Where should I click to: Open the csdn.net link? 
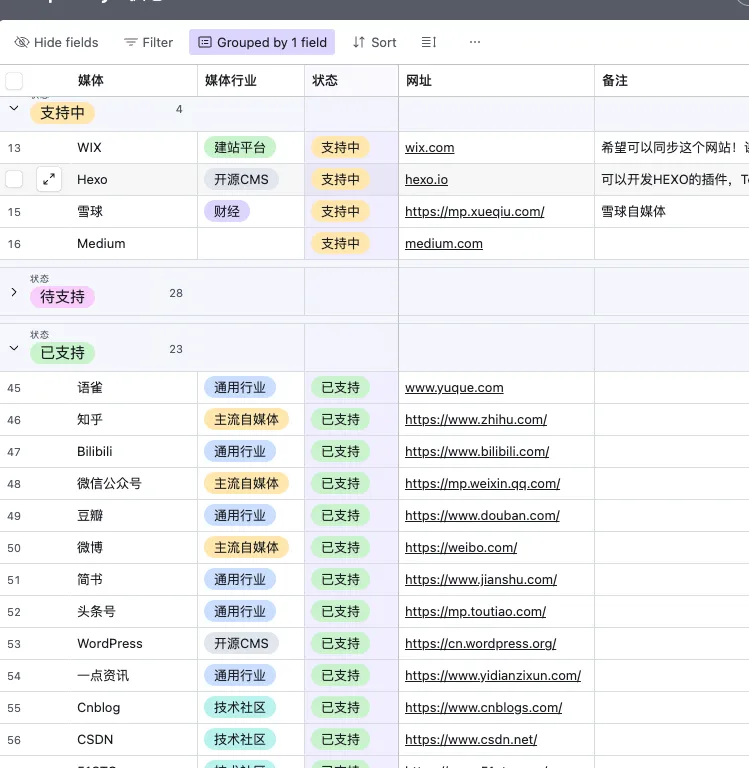(471, 740)
